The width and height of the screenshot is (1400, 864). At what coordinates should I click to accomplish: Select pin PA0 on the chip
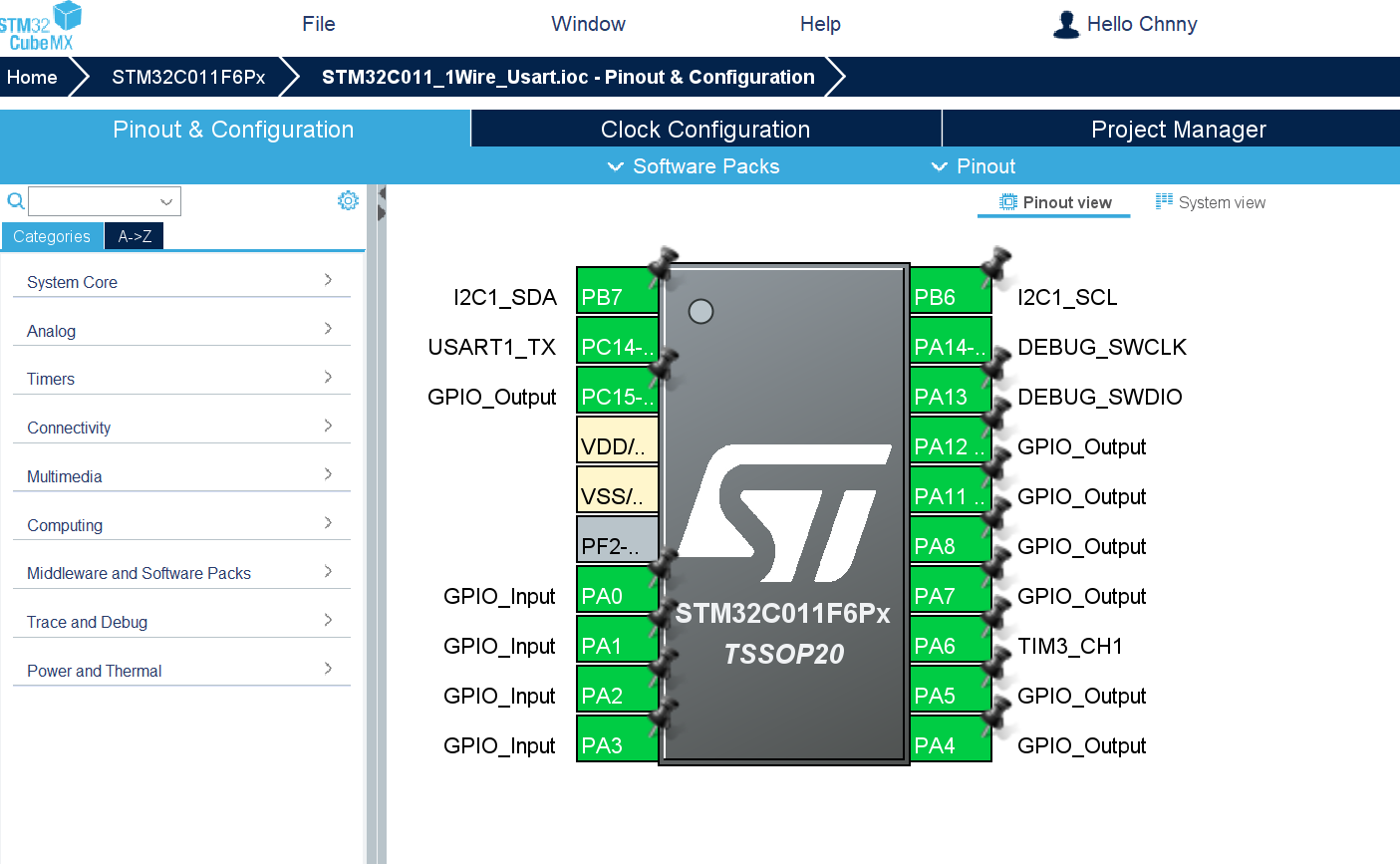617,590
